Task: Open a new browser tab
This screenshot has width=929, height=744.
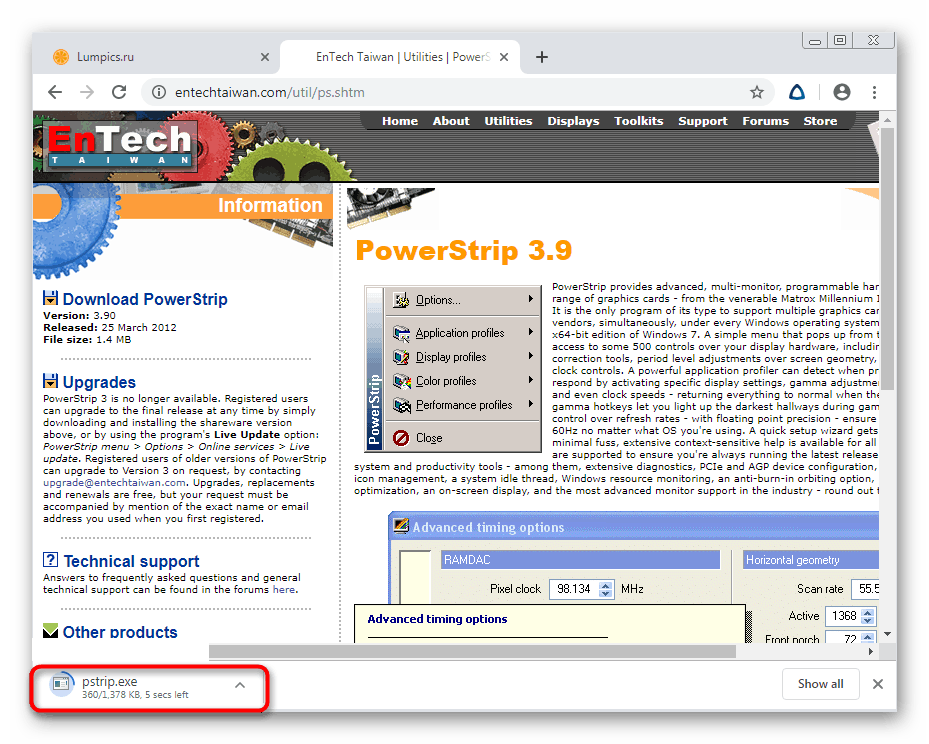Action: click(542, 57)
